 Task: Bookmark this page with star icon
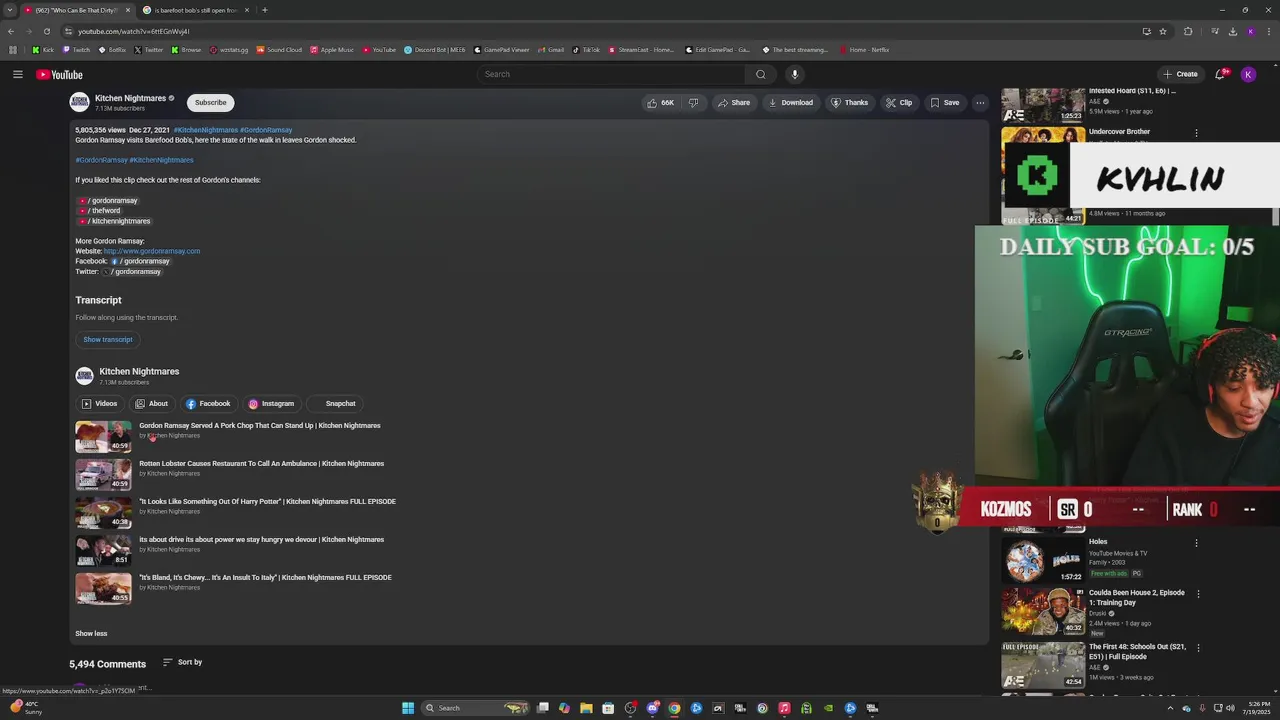pyautogui.click(x=1163, y=31)
